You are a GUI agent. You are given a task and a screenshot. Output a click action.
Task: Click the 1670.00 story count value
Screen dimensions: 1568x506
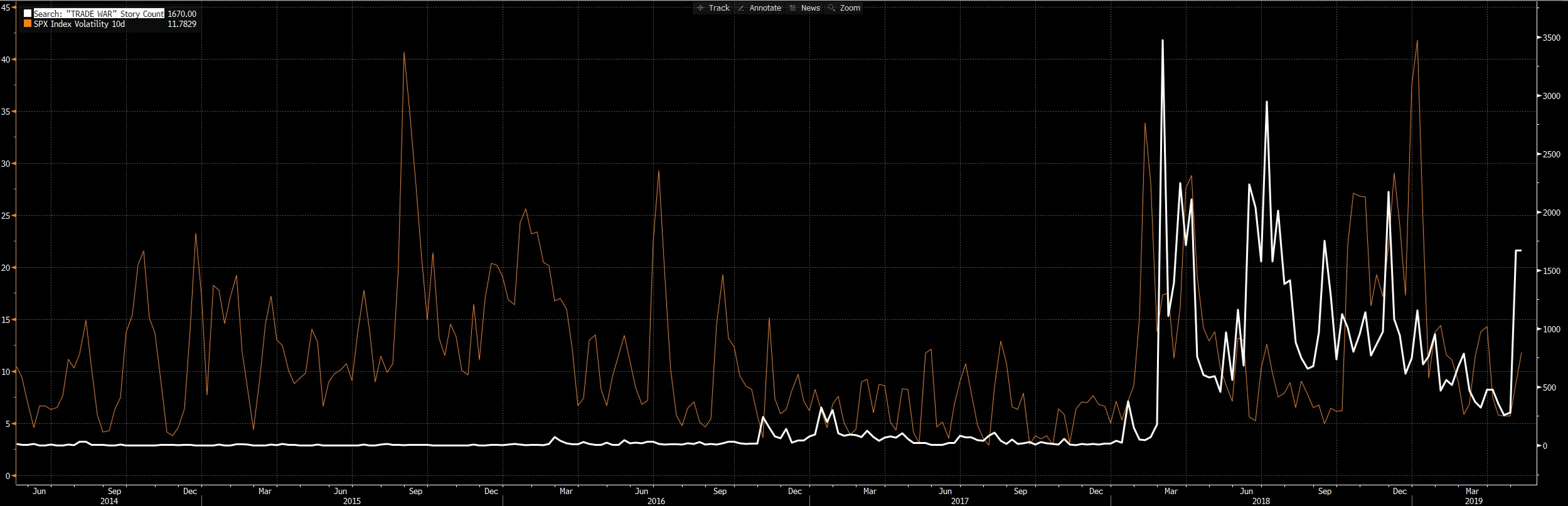[182, 14]
